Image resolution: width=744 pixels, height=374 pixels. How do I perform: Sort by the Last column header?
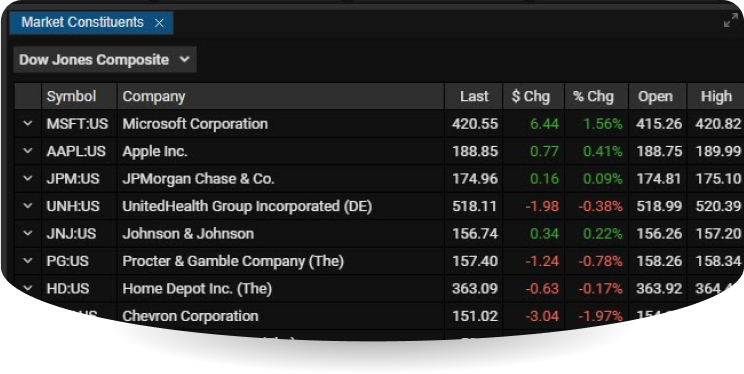tap(474, 96)
